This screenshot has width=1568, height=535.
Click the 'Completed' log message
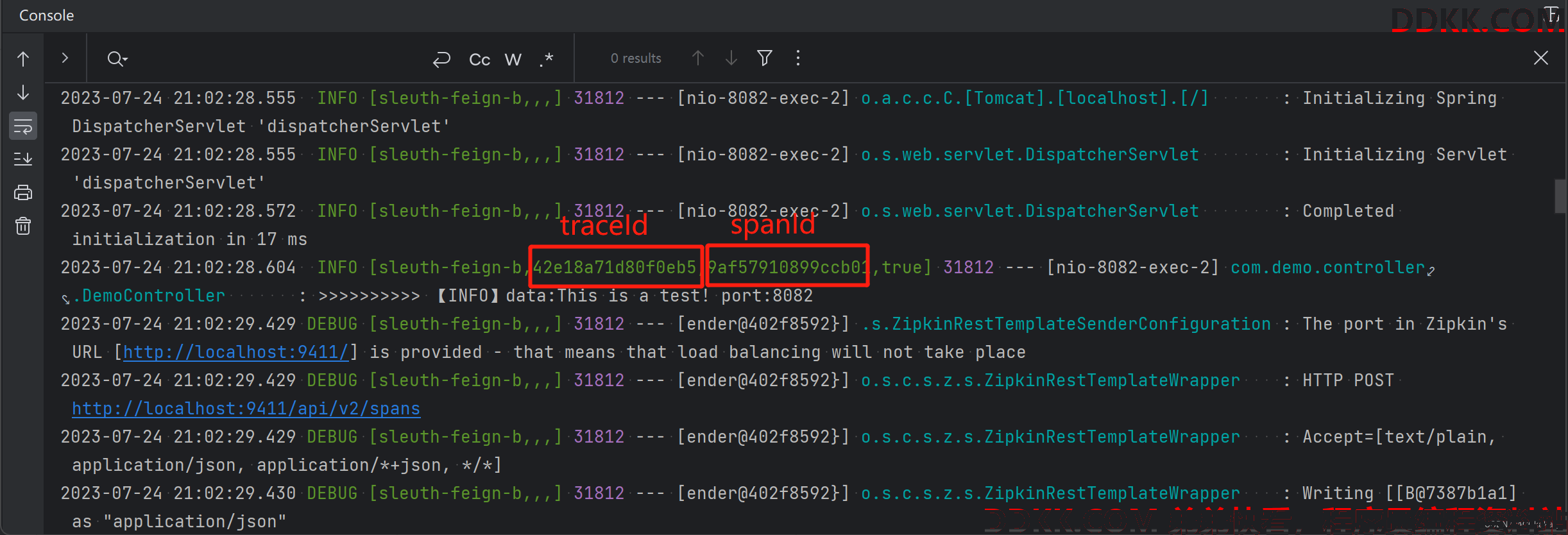(x=1348, y=211)
